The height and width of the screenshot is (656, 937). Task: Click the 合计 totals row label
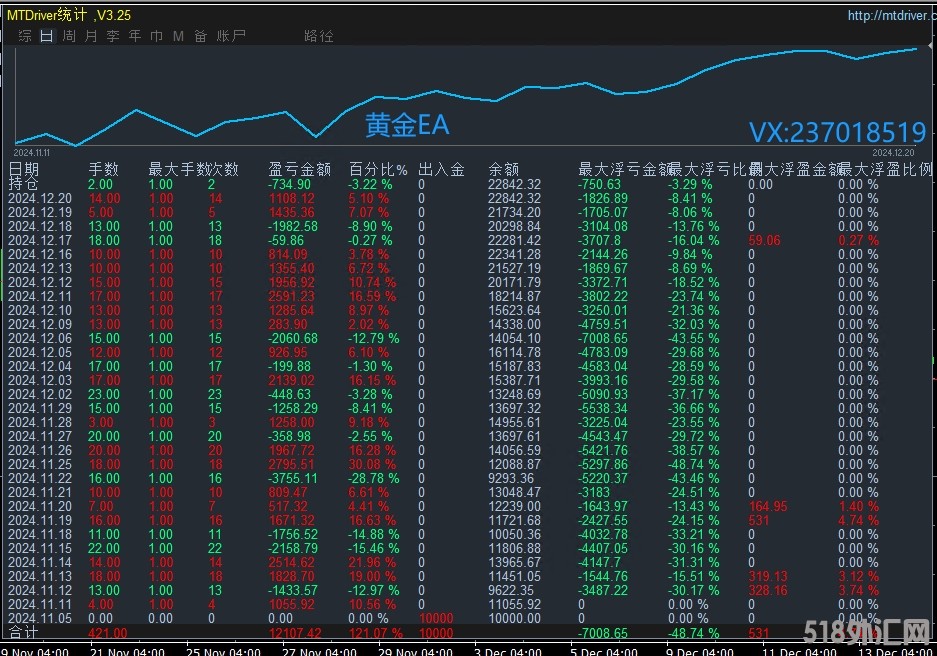(x=23, y=632)
